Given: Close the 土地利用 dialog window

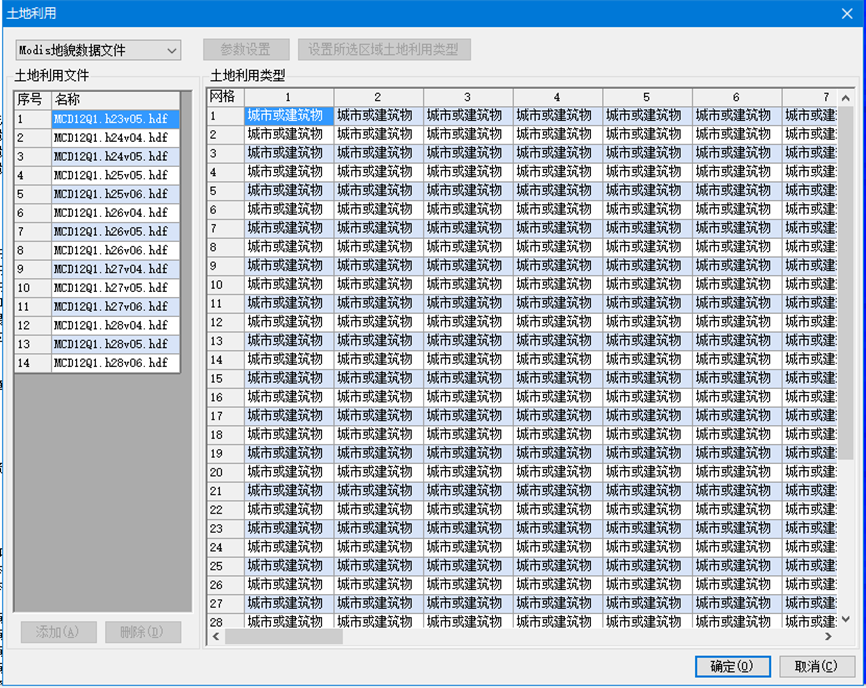Looking at the screenshot, I should 846,13.
